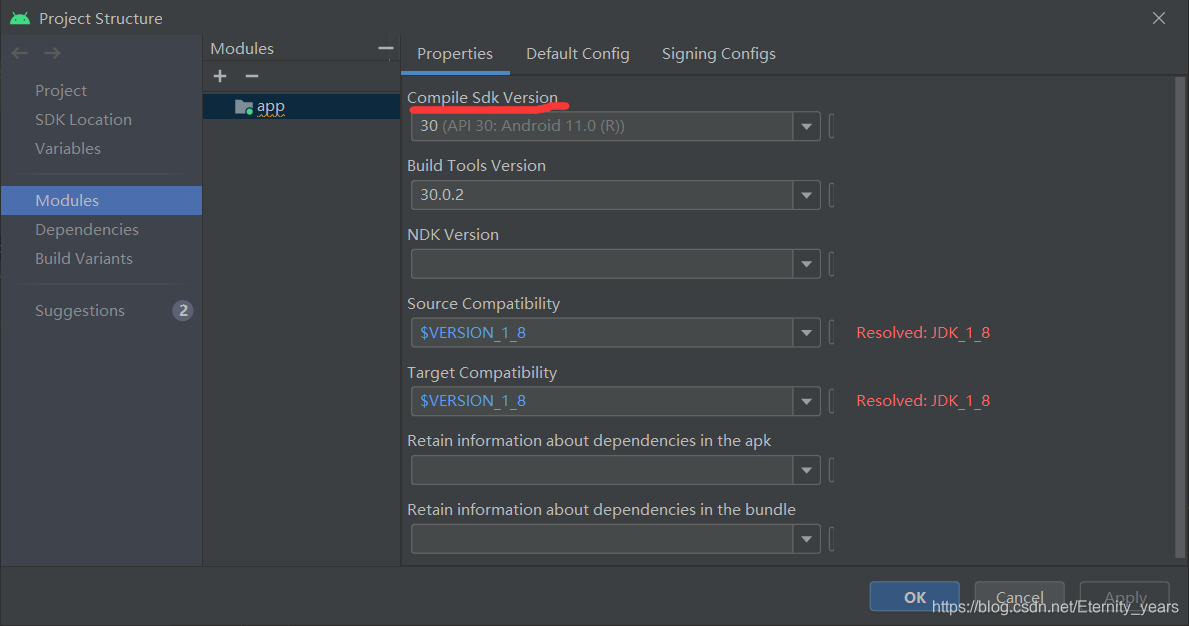Image resolution: width=1189 pixels, height=626 pixels.
Task: Select the app module folder icon
Action: click(x=244, y=106)
